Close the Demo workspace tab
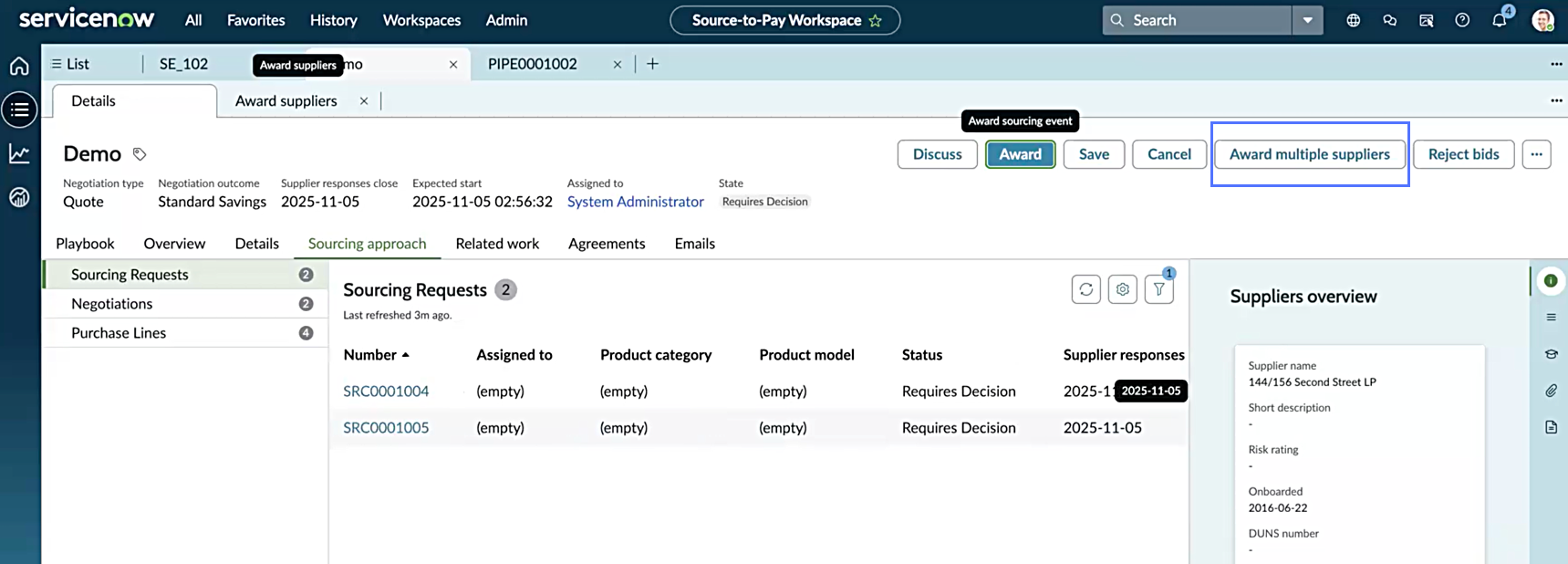Screen dimensions: 1568x564 pyautogui.click(x=453, y=65)
